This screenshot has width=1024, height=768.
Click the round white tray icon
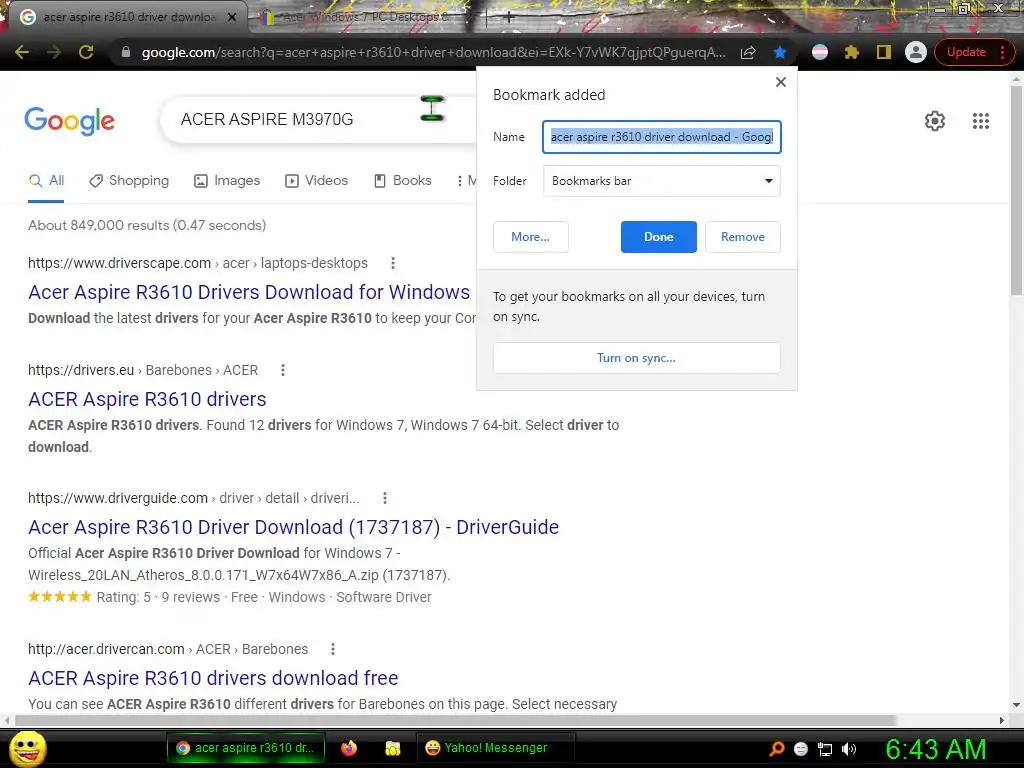(x=801, y=749)
